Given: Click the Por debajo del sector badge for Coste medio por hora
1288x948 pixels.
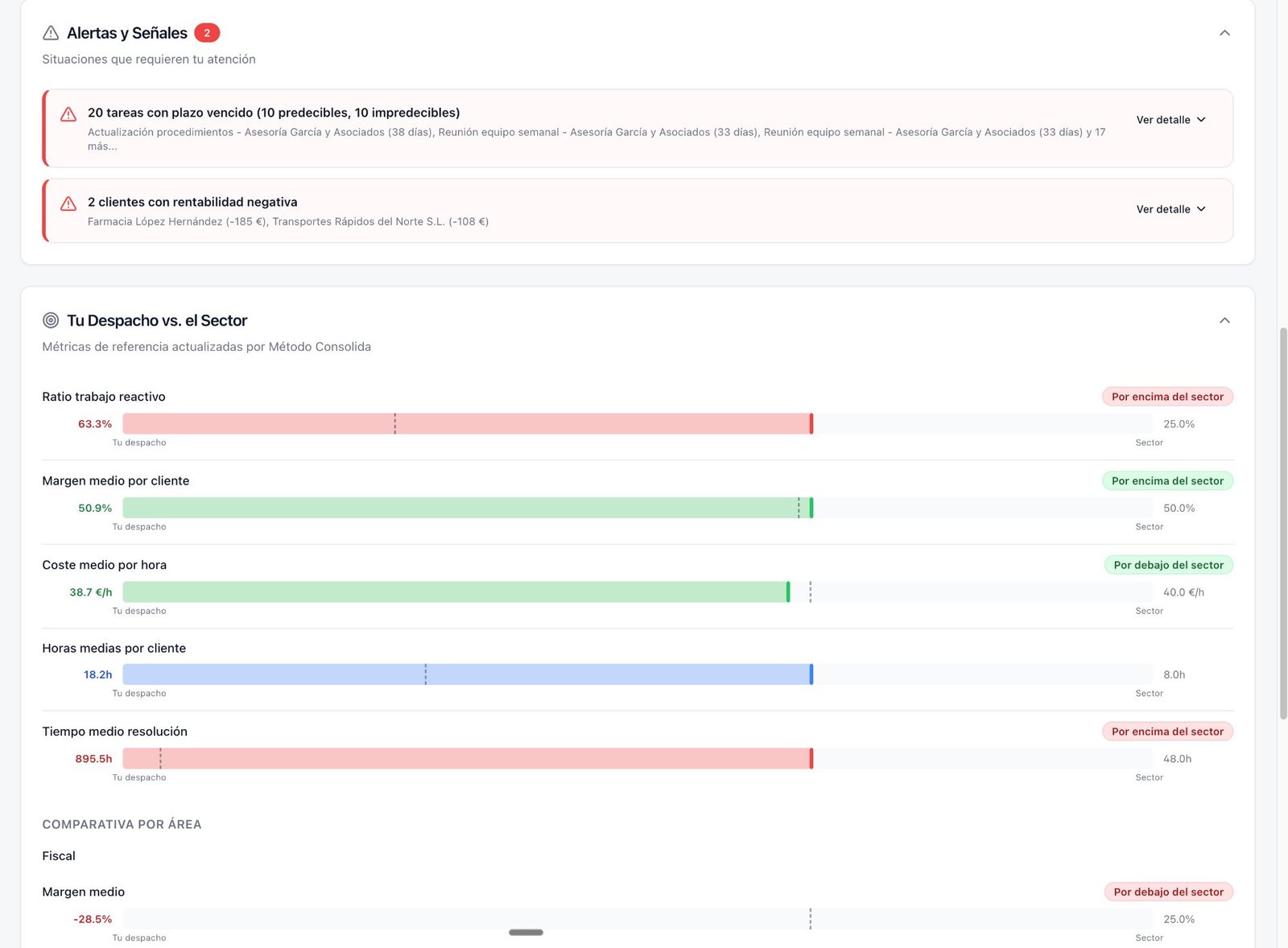Looking at the screenshot, I should [x=1168, y=564].
